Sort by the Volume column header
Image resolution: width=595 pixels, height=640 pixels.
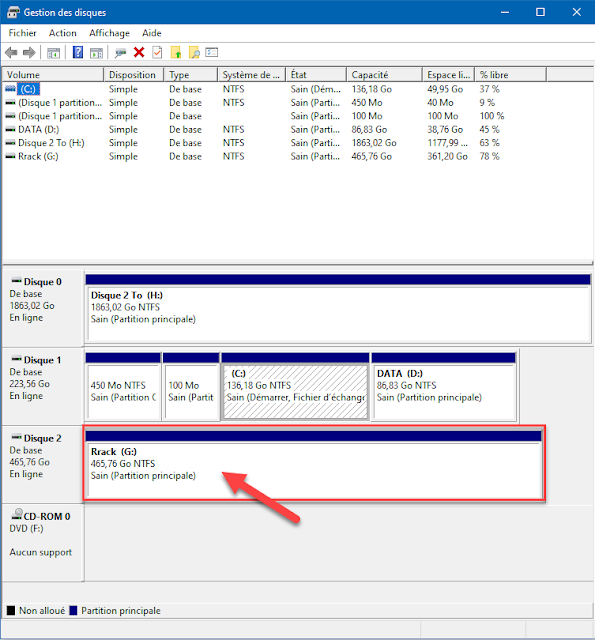click(53, 75)
